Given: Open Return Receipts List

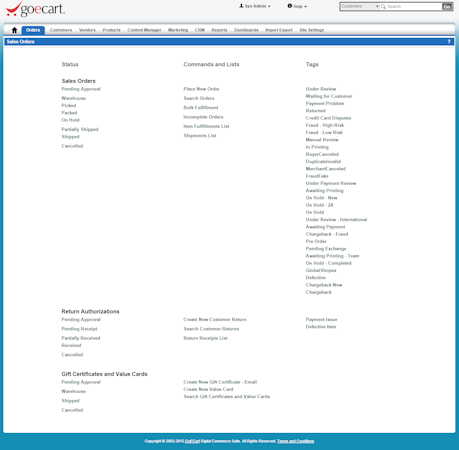Looking at the screenshot, I should click(x=206, y=338).
